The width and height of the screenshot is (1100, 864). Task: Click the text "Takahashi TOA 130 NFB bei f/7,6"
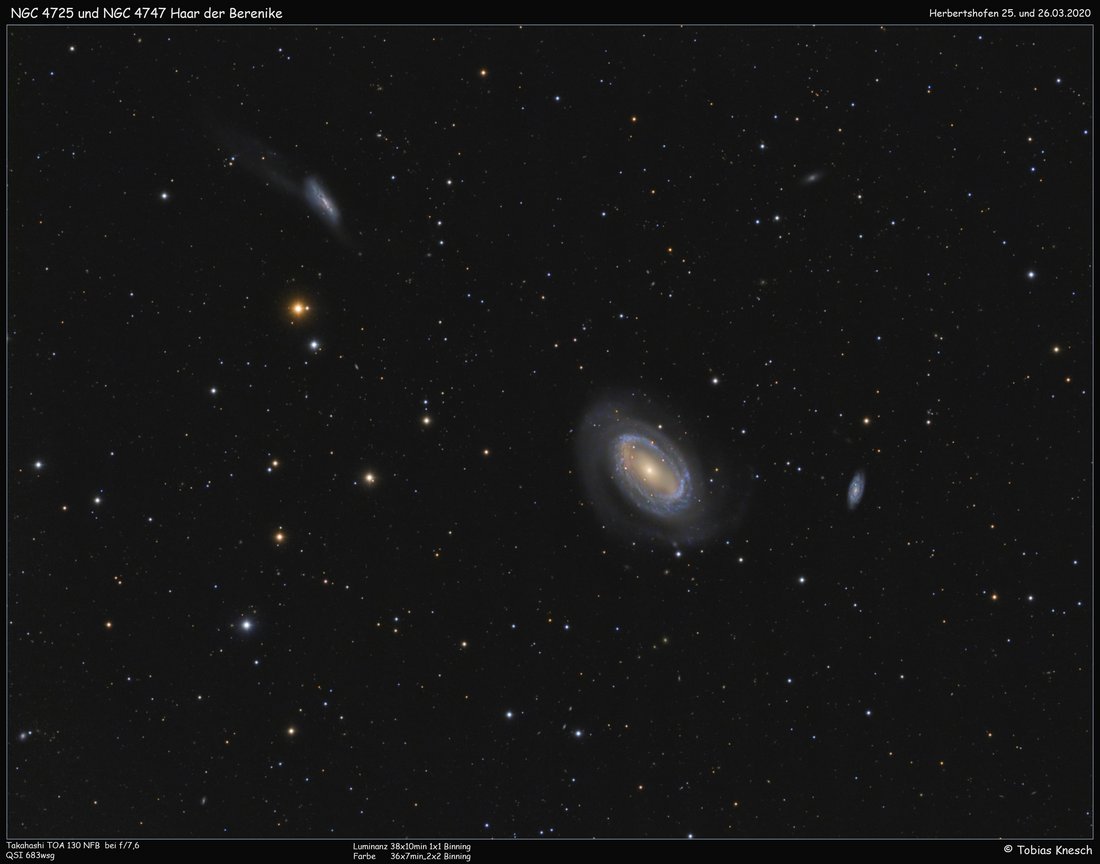(x=73, y=846)
